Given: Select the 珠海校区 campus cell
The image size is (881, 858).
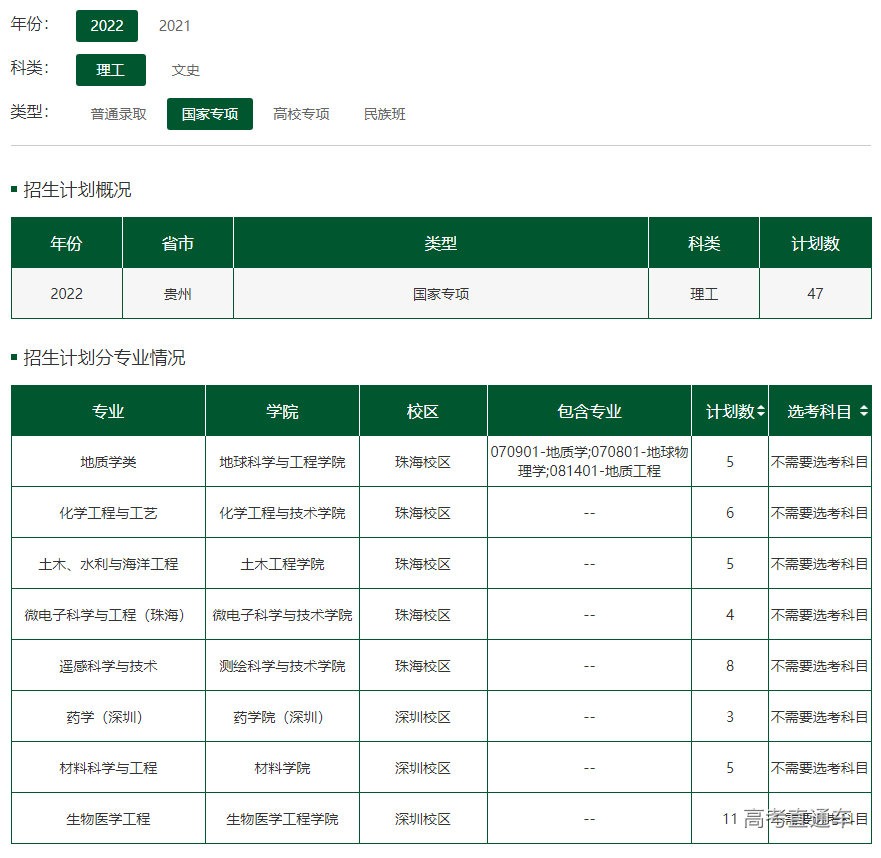Looking at the screenshot, I should click(421, 461).
